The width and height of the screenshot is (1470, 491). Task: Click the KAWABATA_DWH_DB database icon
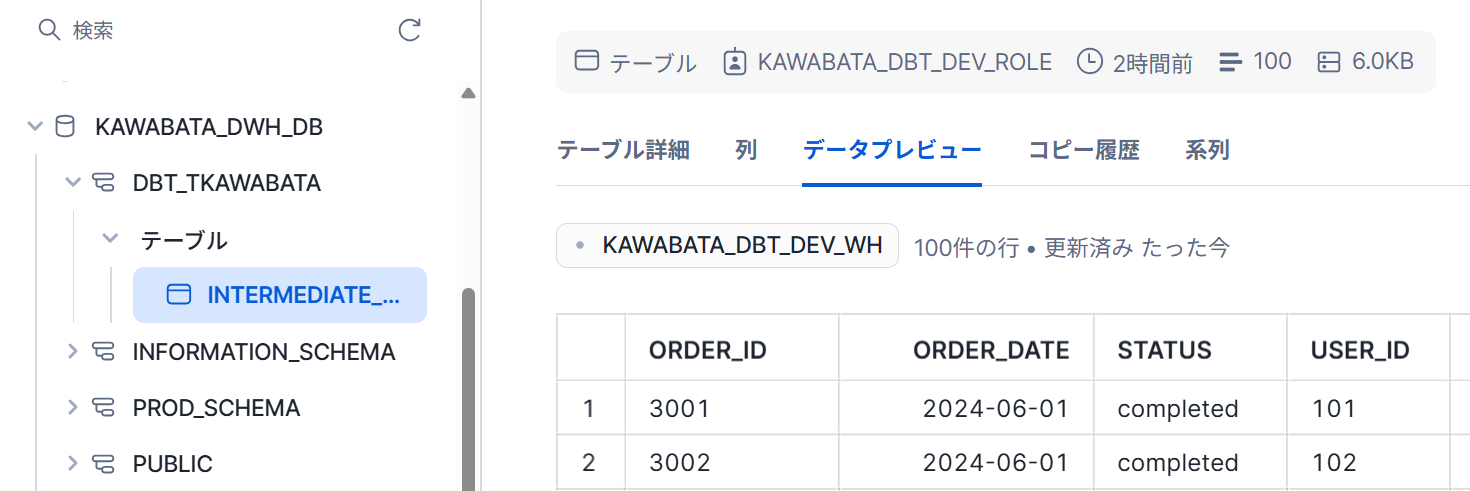click(x=64, y=126)
